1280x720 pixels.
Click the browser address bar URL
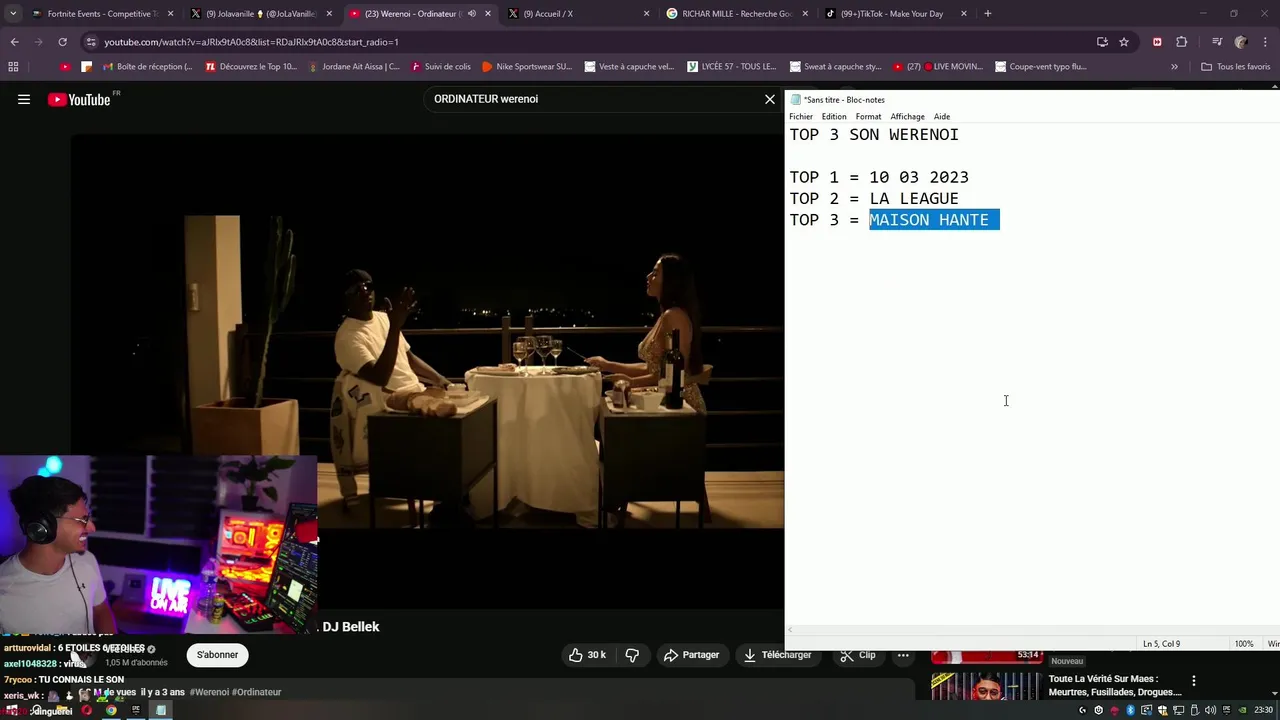251,42
